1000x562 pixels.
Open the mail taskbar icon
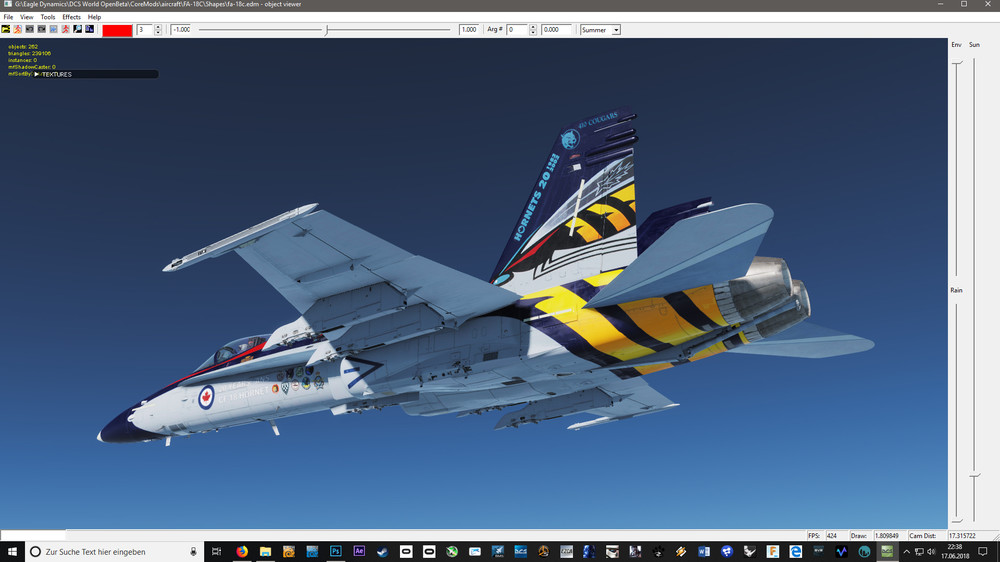(475, 552)
